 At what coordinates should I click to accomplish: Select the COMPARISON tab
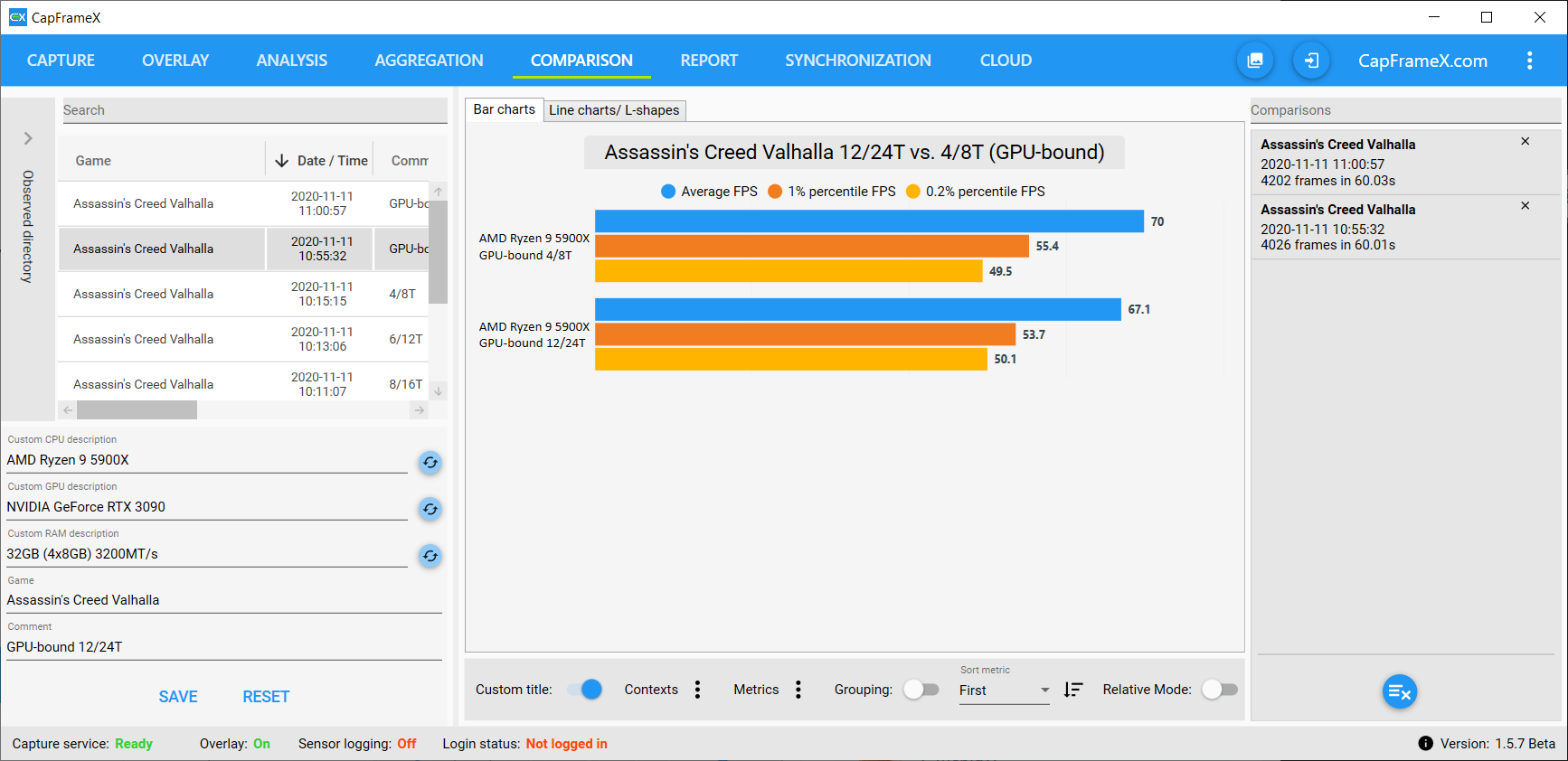click(x=581, y=61)
